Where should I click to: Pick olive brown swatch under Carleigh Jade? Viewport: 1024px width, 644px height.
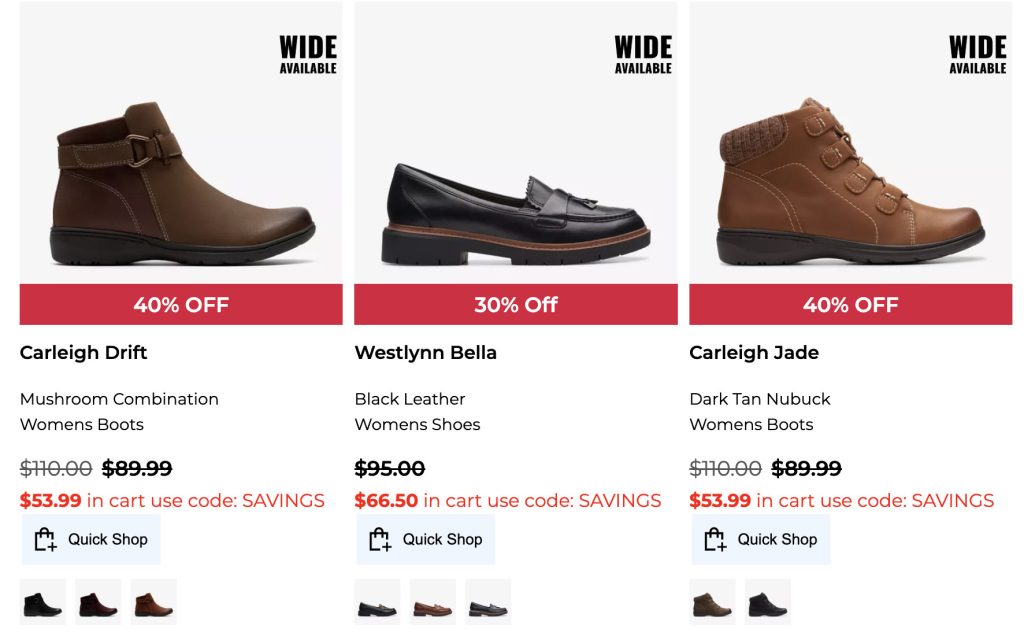[x=712, y=603]
